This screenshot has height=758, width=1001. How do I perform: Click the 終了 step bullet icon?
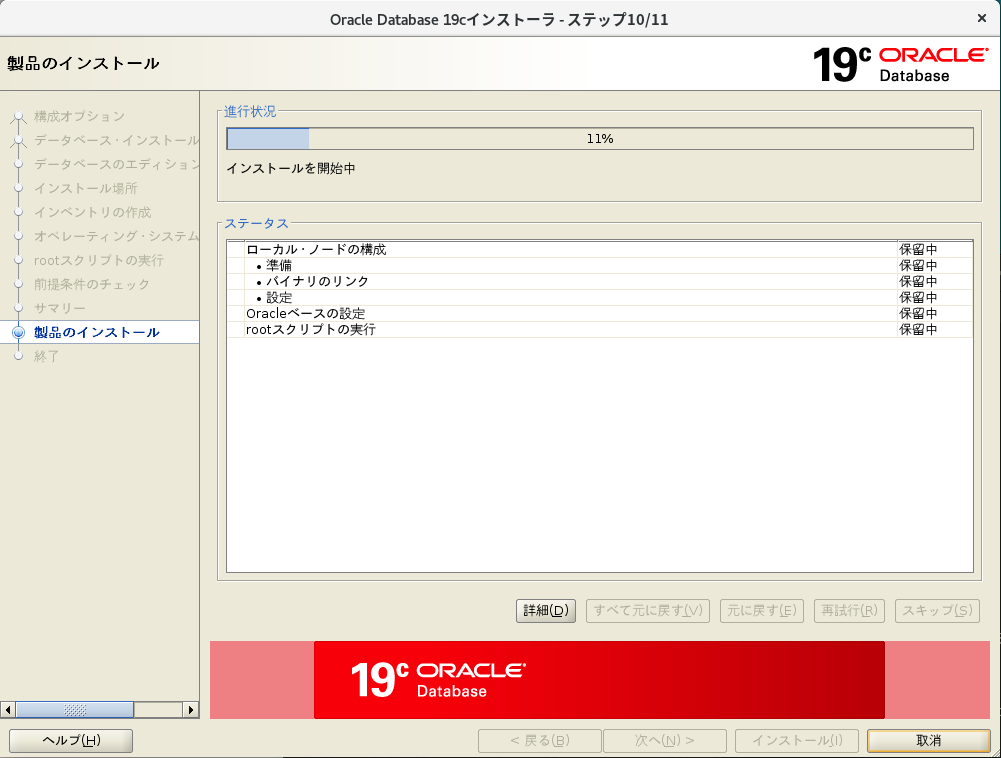tap(18, 356)
